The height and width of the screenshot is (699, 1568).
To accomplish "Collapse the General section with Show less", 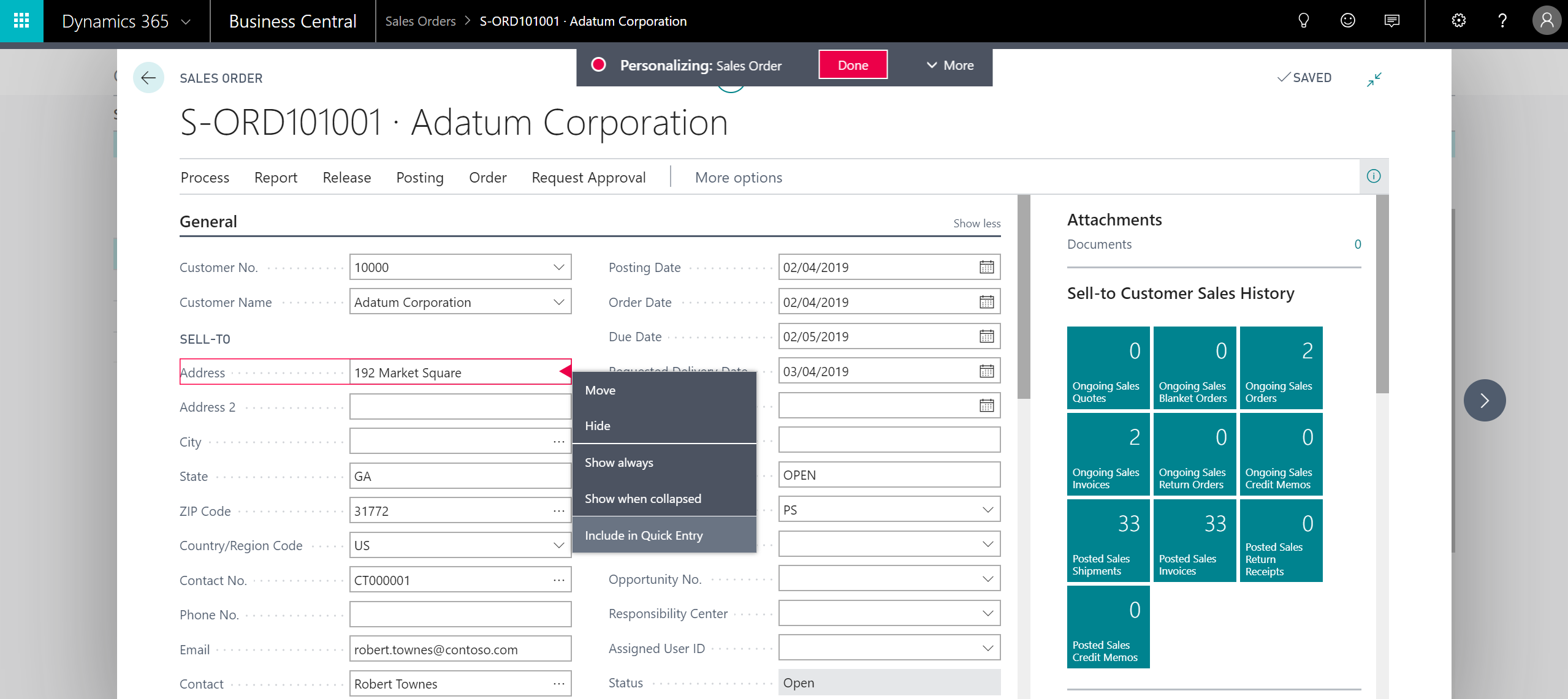I will (x=976, y=223).
